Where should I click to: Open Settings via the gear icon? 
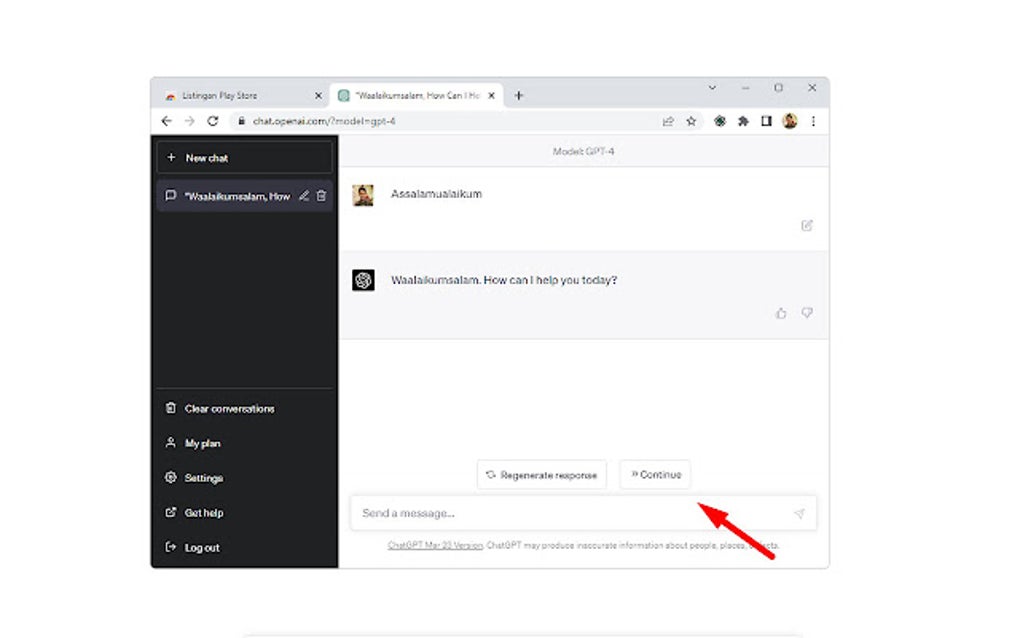point(171,478)
